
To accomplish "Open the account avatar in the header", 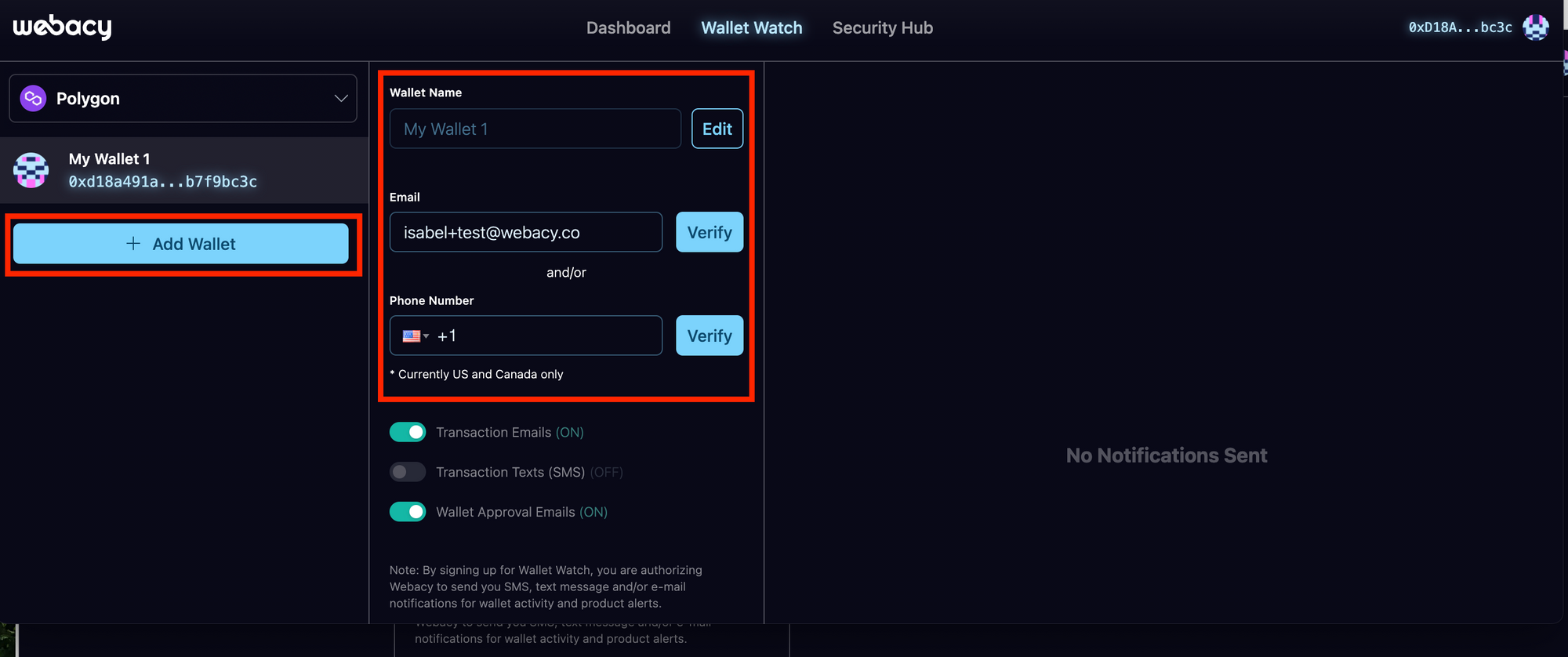I will (x=1535, y=27).
